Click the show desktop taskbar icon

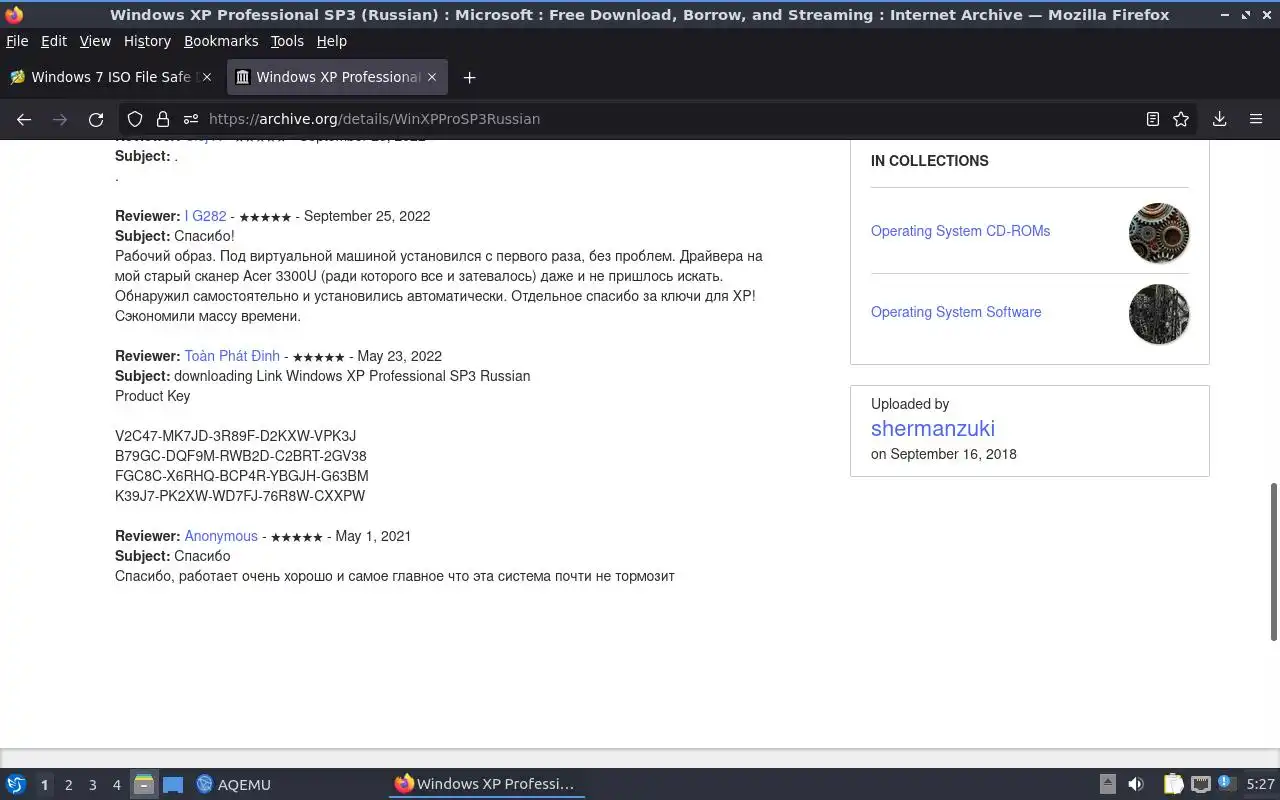pyautogui.click(x=173, y=784)
